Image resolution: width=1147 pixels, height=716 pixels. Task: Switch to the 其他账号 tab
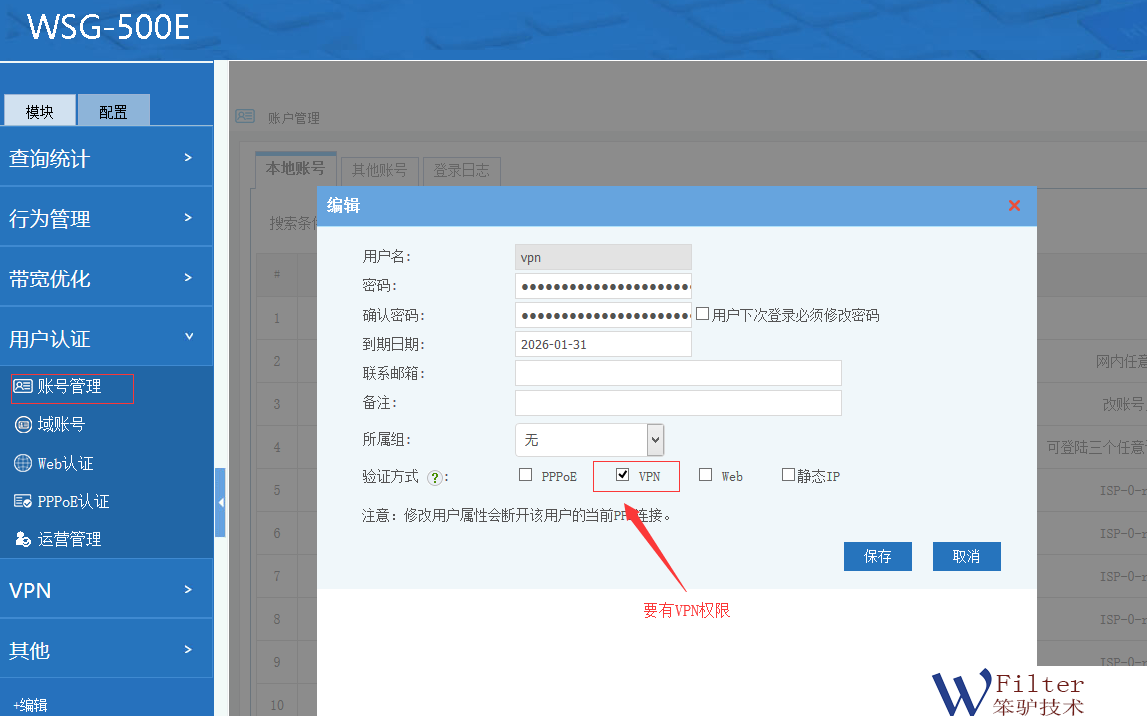pos(379,170)
